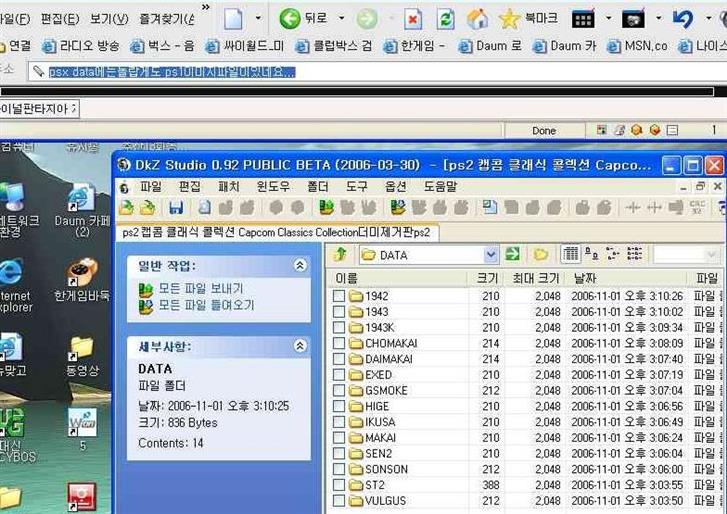Expand the browser toolbar overflow chevron
The image size is (727, 514).
(x=206, y=6)
